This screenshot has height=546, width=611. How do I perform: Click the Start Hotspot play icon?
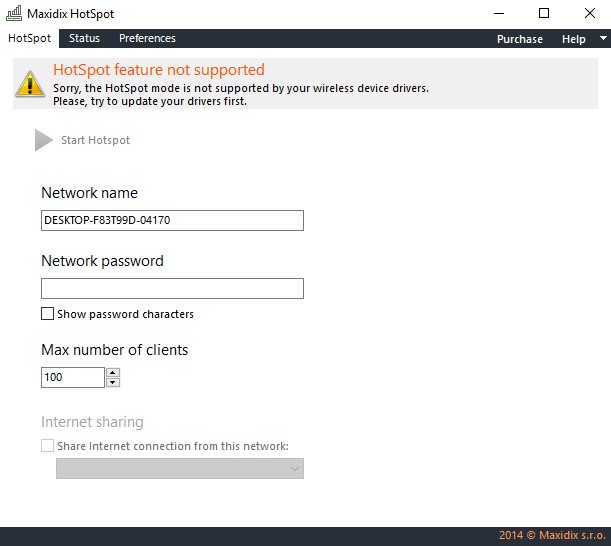43,140
